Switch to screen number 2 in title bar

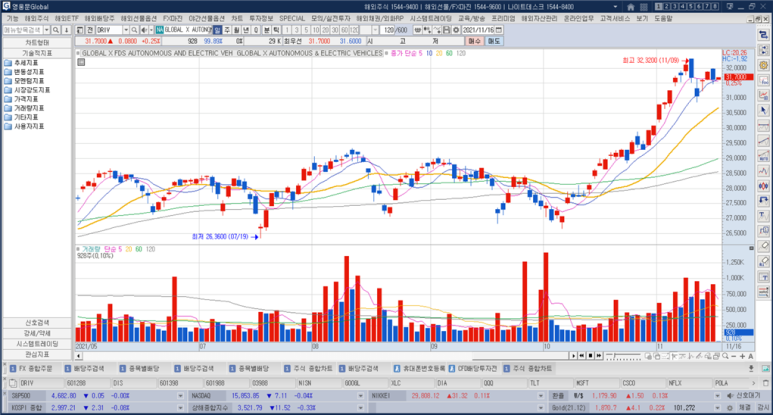point(667,7)
